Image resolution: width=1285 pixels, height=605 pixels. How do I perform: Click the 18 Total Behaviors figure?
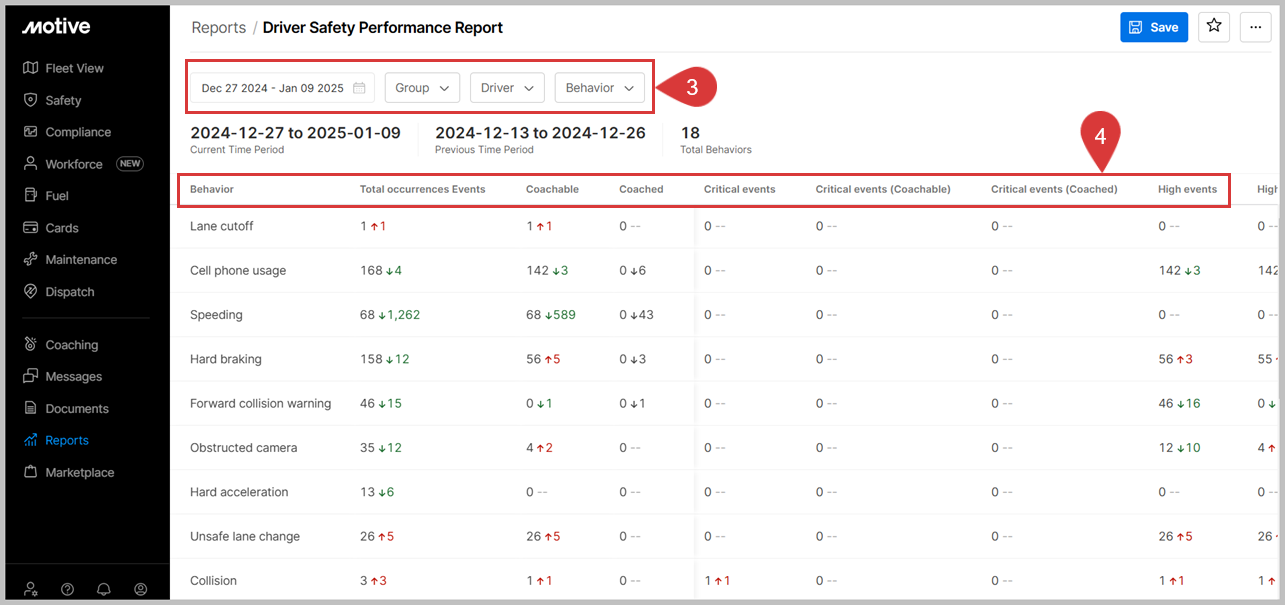tap(690, 133)
